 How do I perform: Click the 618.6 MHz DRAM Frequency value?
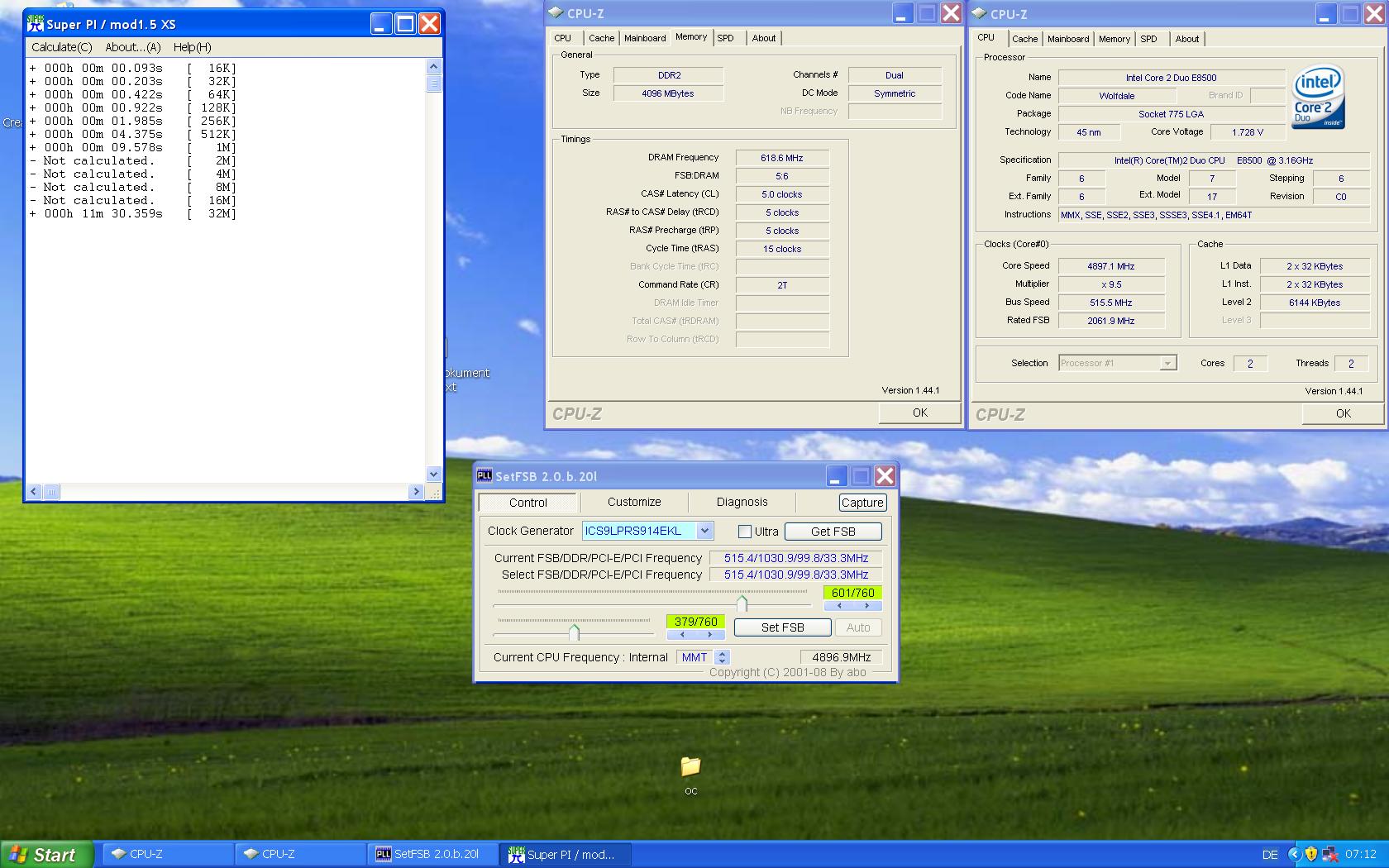(782, 158)
